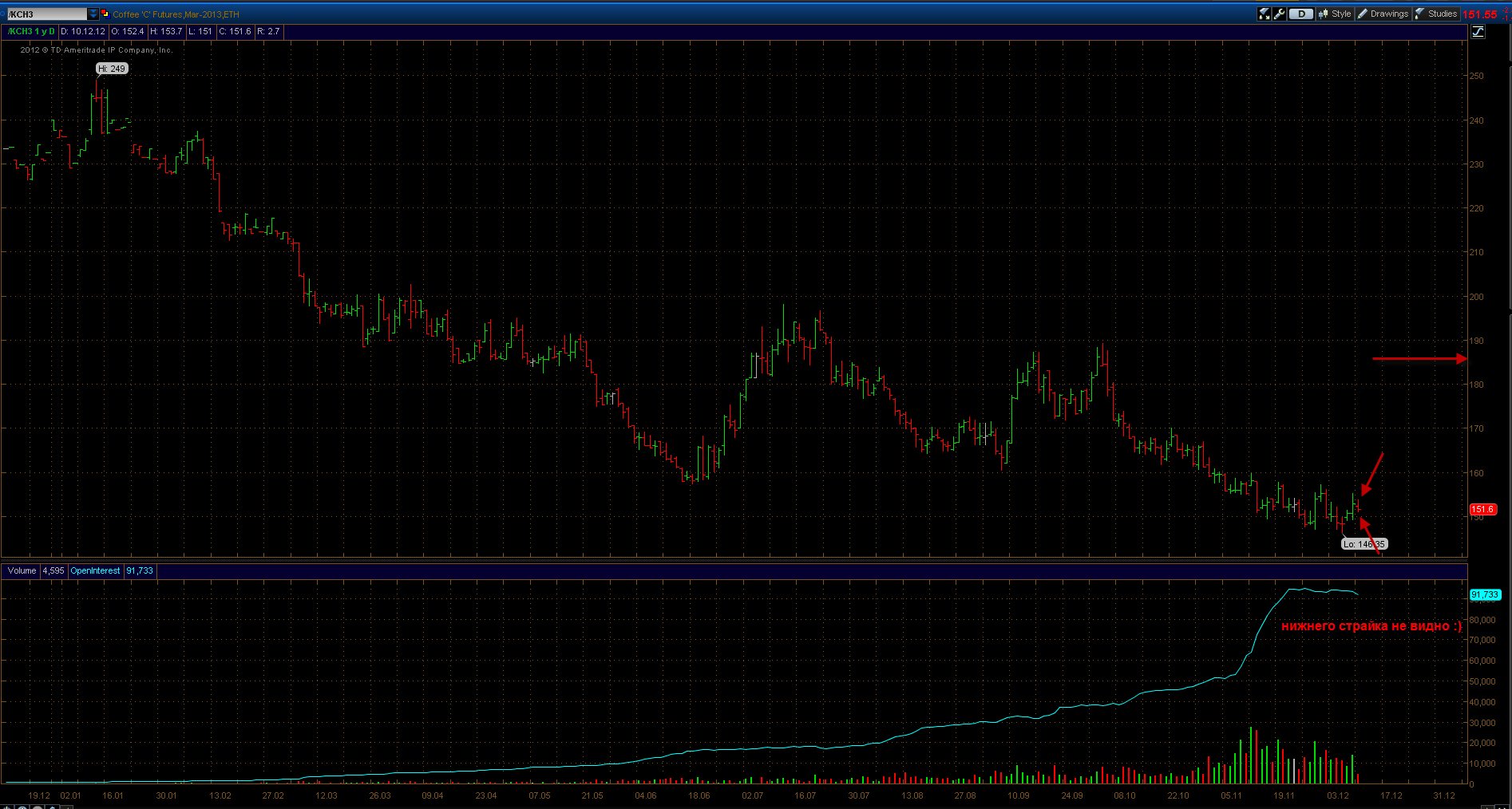This screenshot has width=1512, height=809.
Task: Click the candlestick icon beside Style
Action: pos(1323,14)
